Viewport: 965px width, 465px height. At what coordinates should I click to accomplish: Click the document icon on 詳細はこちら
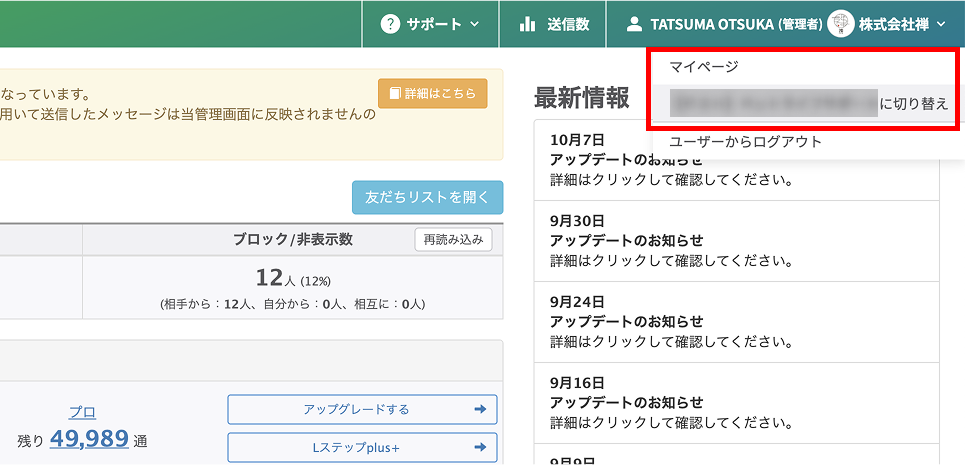point(394,93)
